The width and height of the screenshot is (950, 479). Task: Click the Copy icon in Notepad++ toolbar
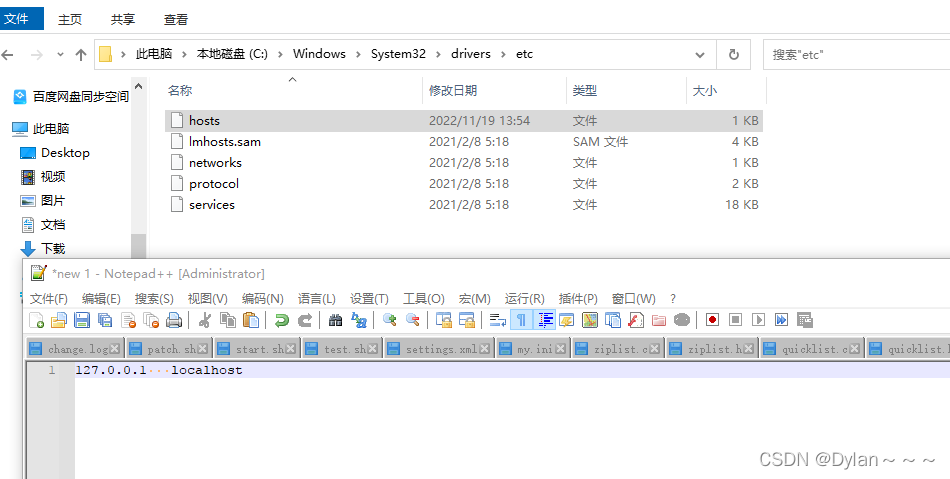tap(228, 320)
